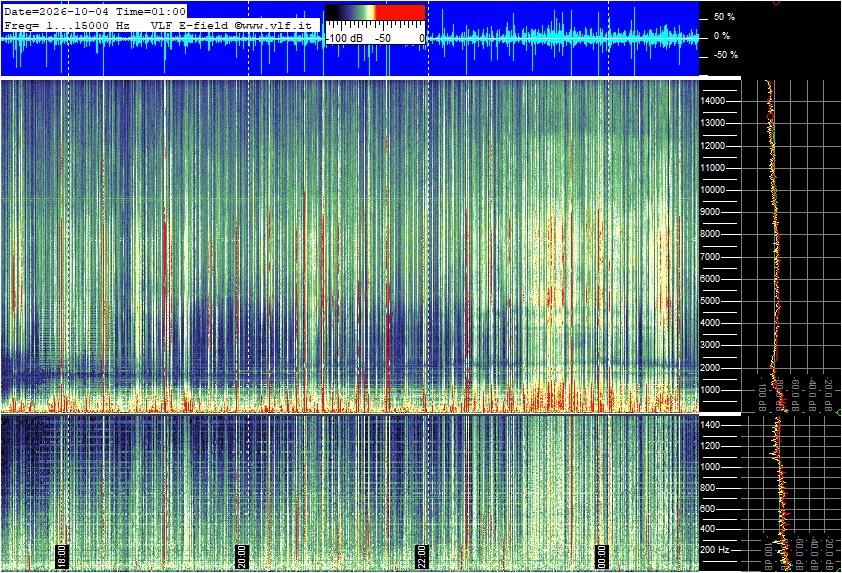Click the 4000 frequency axis label
The width and height of the screenshot is (842, 573).
tap(710, 323)
